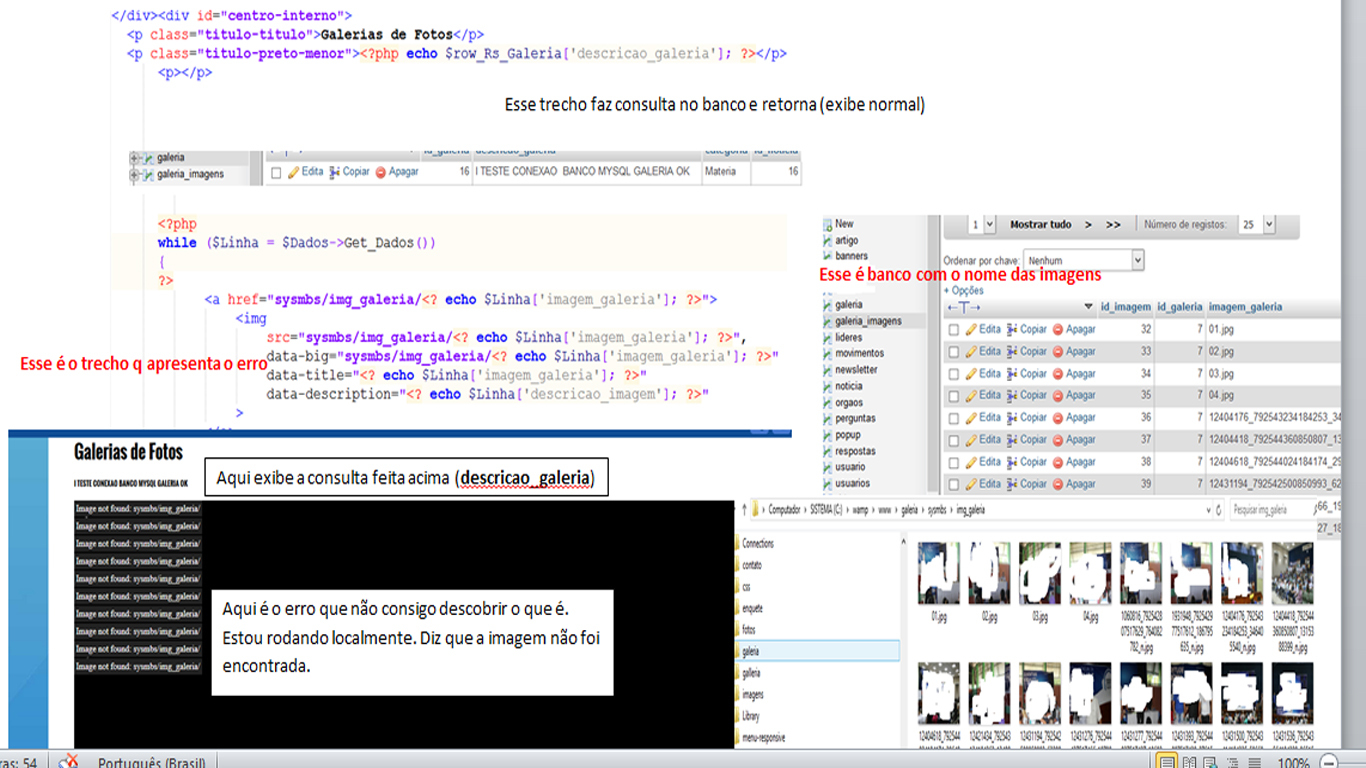Select the usuarios table in the tree

coord(852,483)
